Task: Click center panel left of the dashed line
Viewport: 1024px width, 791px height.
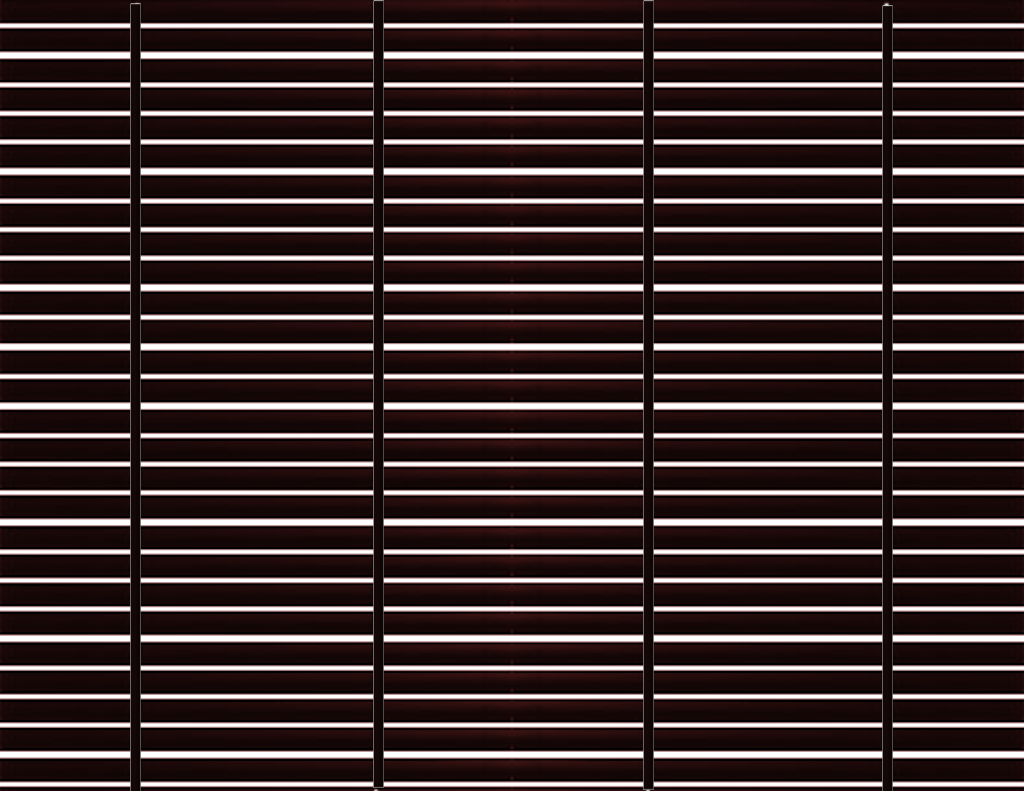Action: [x=446, y=400]
